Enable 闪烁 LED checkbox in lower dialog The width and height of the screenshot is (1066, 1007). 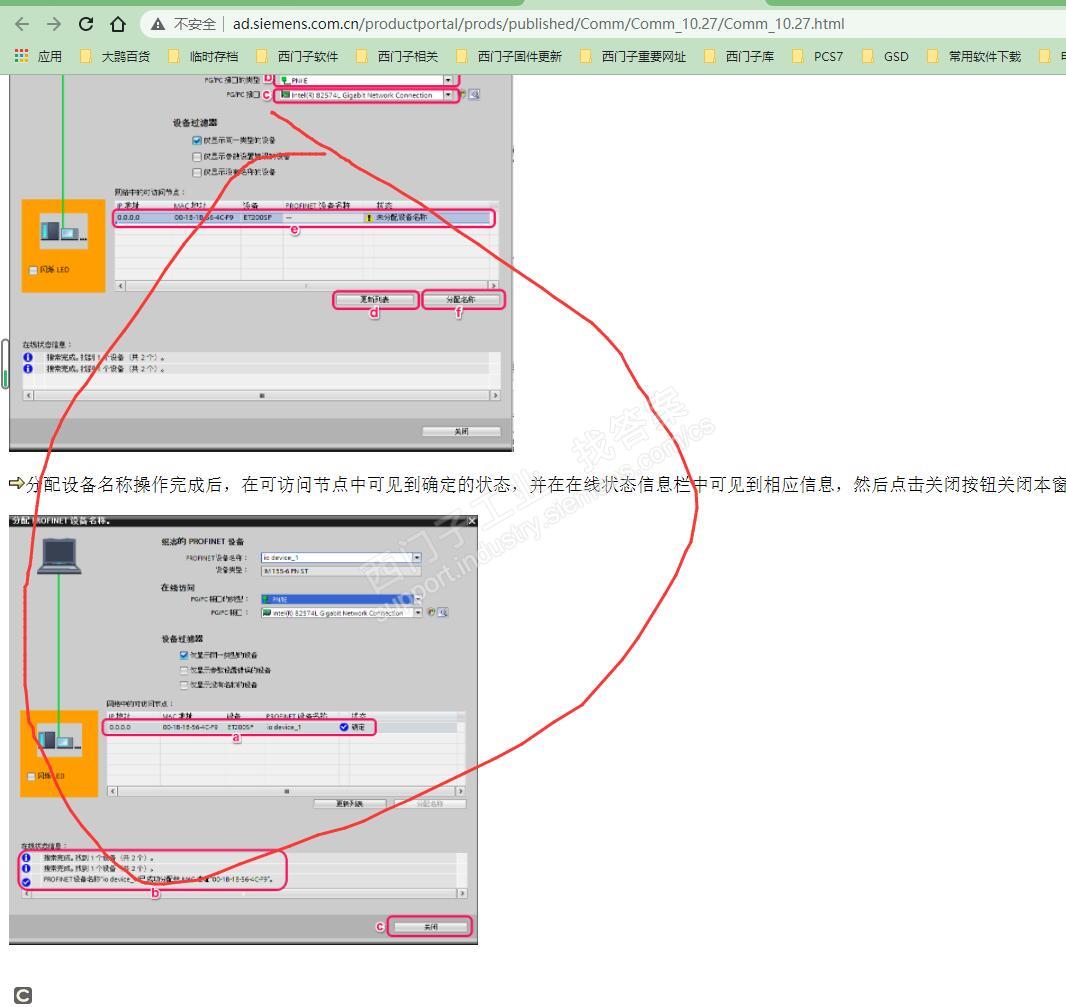(31, 776)
